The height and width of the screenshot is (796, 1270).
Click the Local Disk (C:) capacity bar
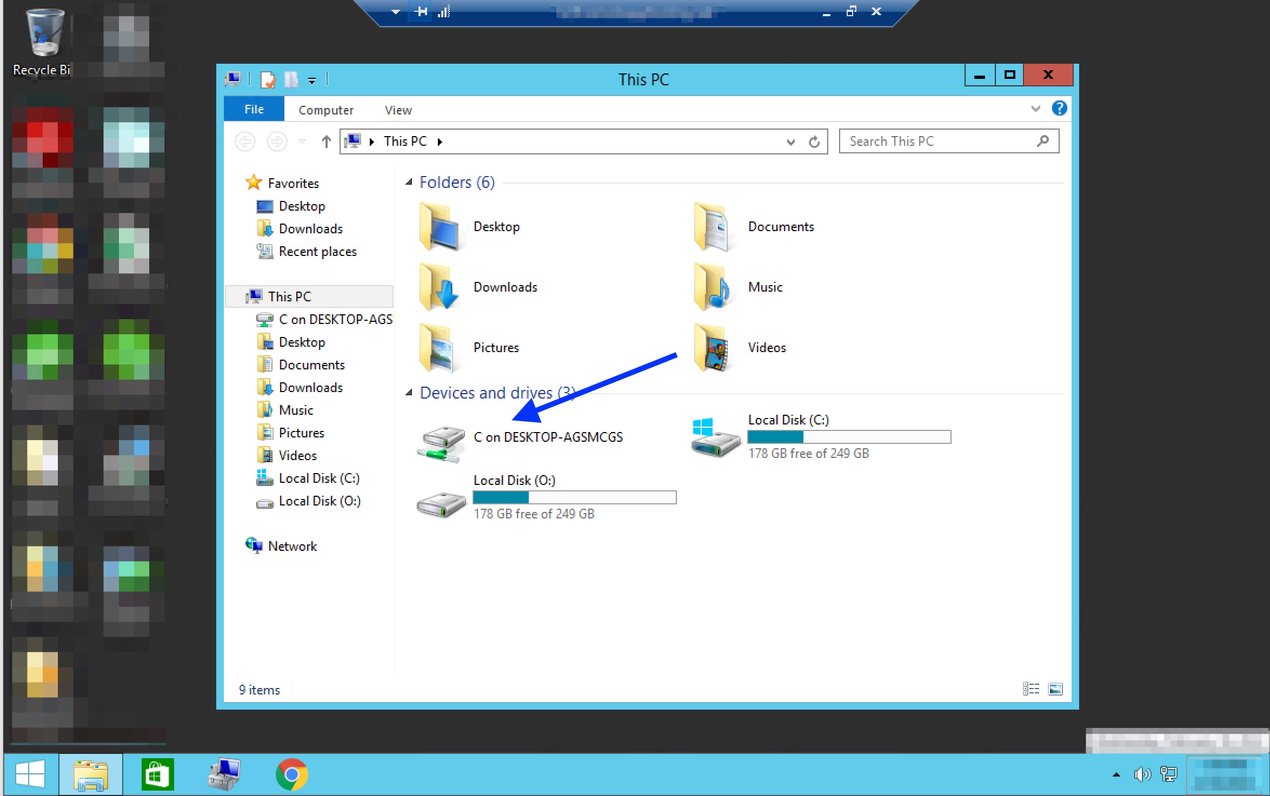(x=848, y=436)
